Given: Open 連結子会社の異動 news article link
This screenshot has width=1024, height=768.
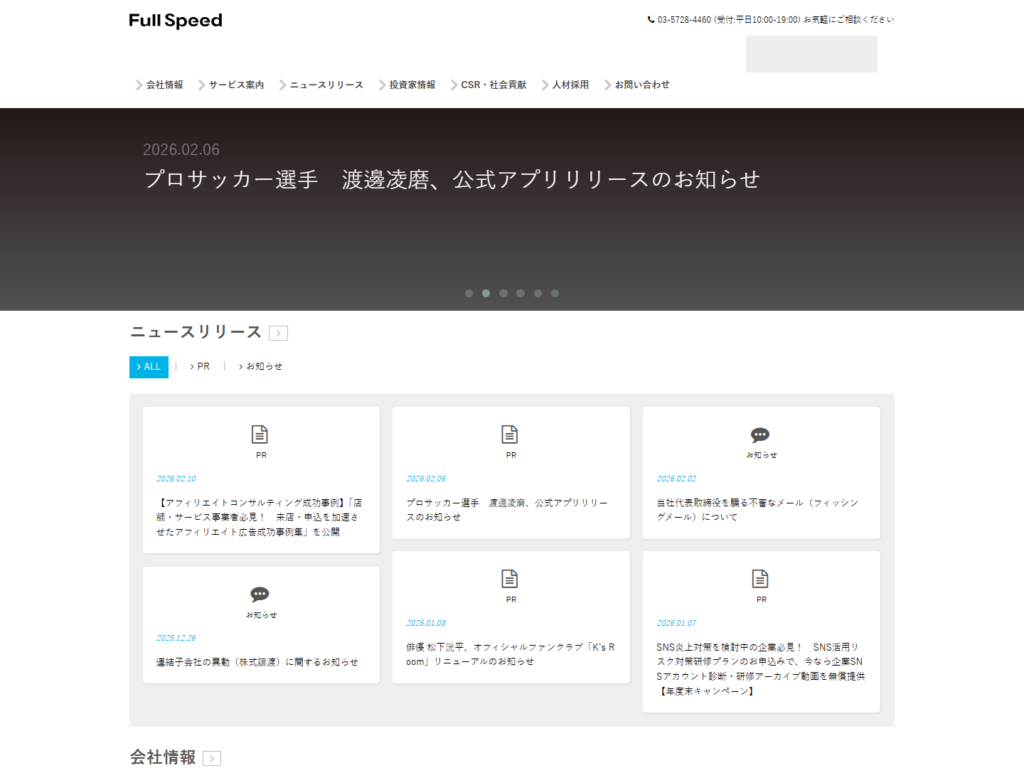Looking at the screenshot, I should [257, 662].
